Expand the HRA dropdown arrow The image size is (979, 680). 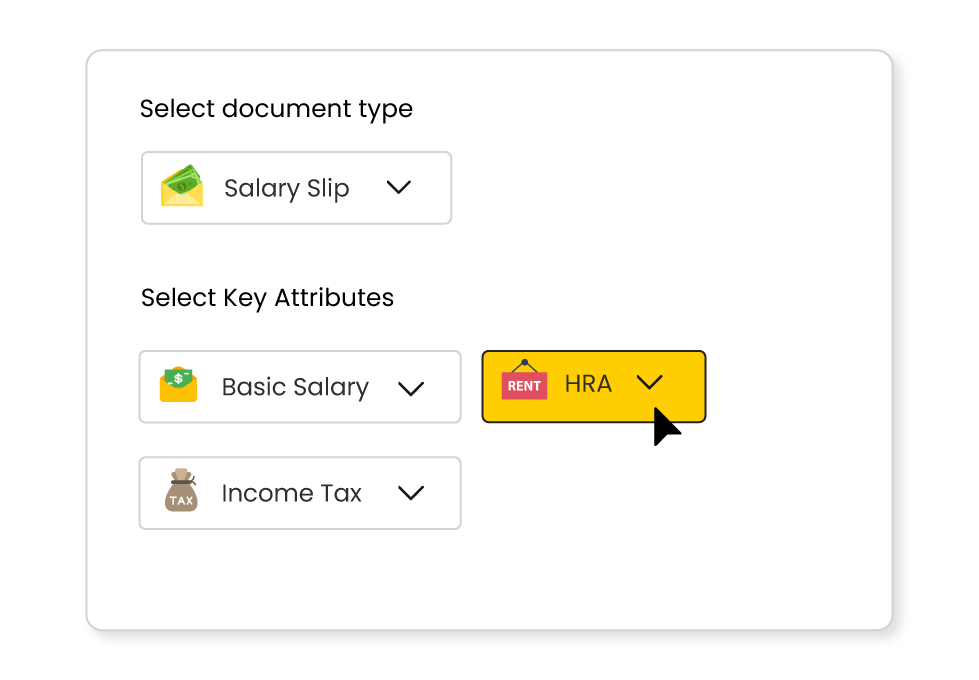click(x=650, y=383)
